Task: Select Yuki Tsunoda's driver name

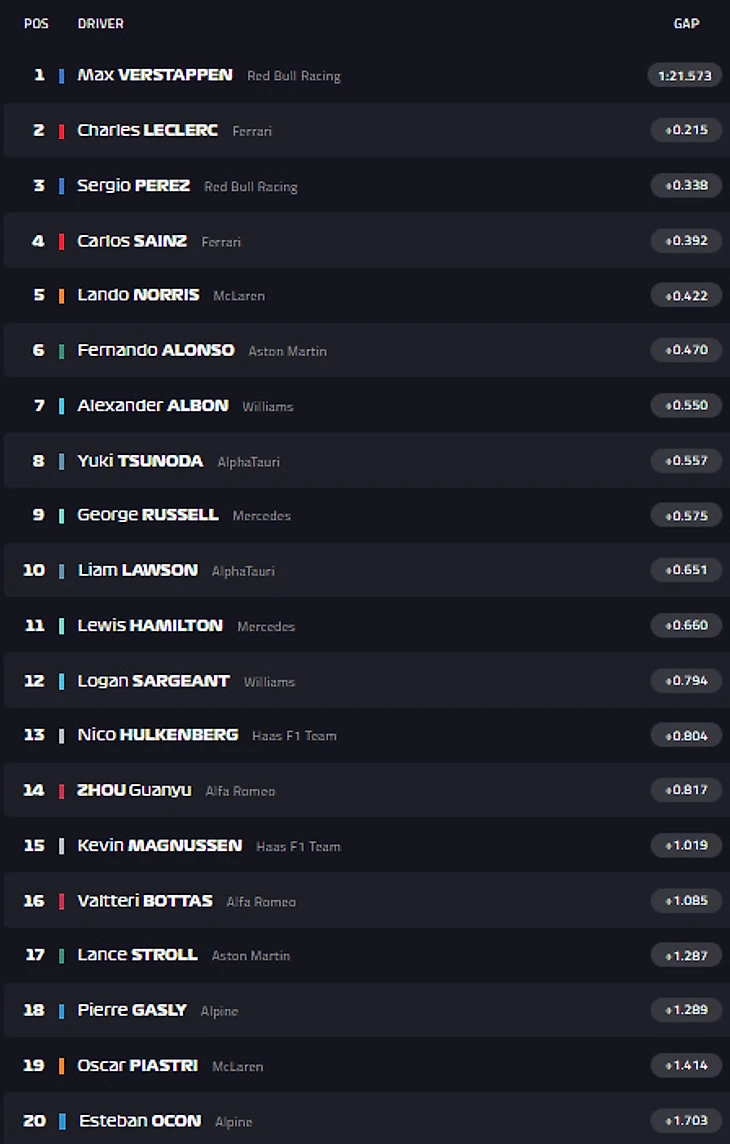Action: click(x=140, y=461)
